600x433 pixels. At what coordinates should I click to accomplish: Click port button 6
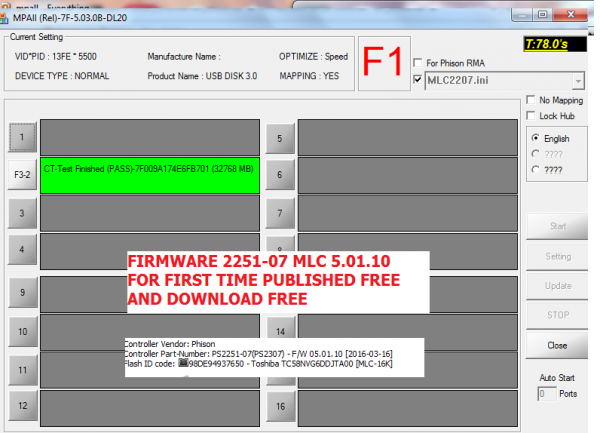pyautogui.click(x=280, y=175)
